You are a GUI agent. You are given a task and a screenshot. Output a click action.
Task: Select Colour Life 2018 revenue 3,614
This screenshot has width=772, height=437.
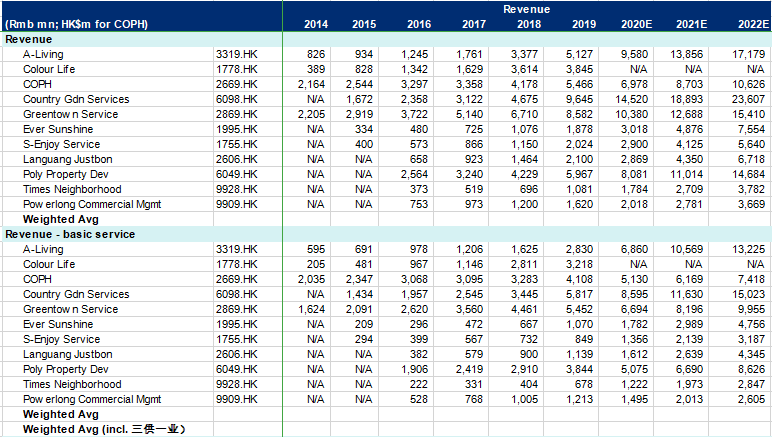[524, 69]
